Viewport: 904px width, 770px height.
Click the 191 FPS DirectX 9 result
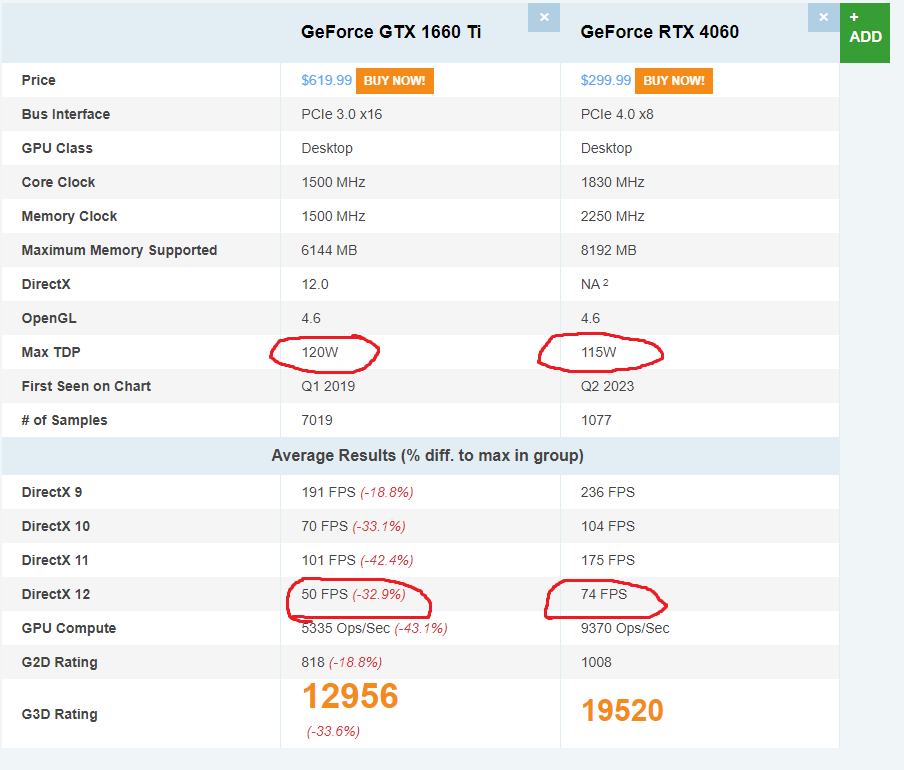click(x=328, y=492)
